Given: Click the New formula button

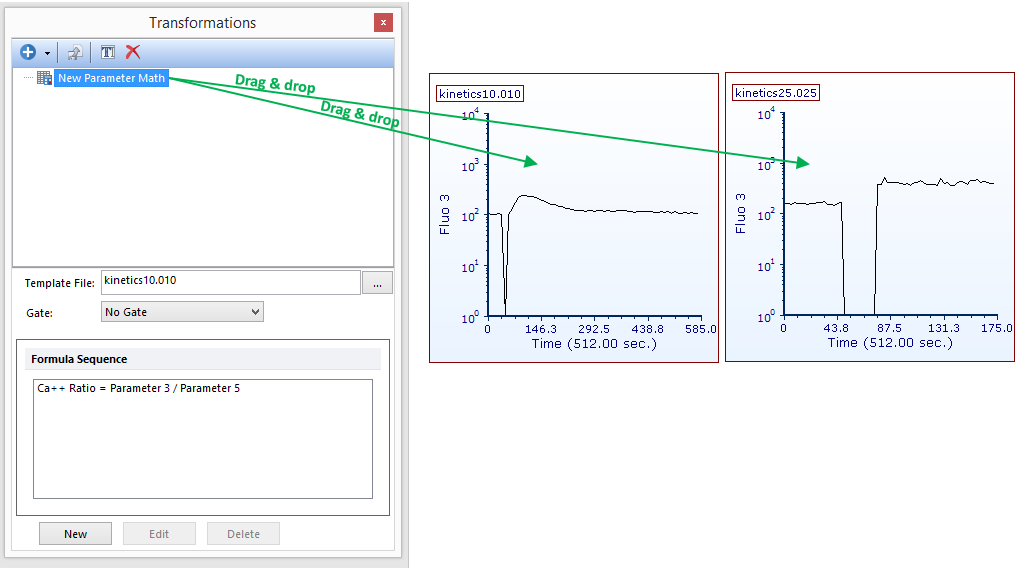Looking at the screenshot, I should 75,534.
